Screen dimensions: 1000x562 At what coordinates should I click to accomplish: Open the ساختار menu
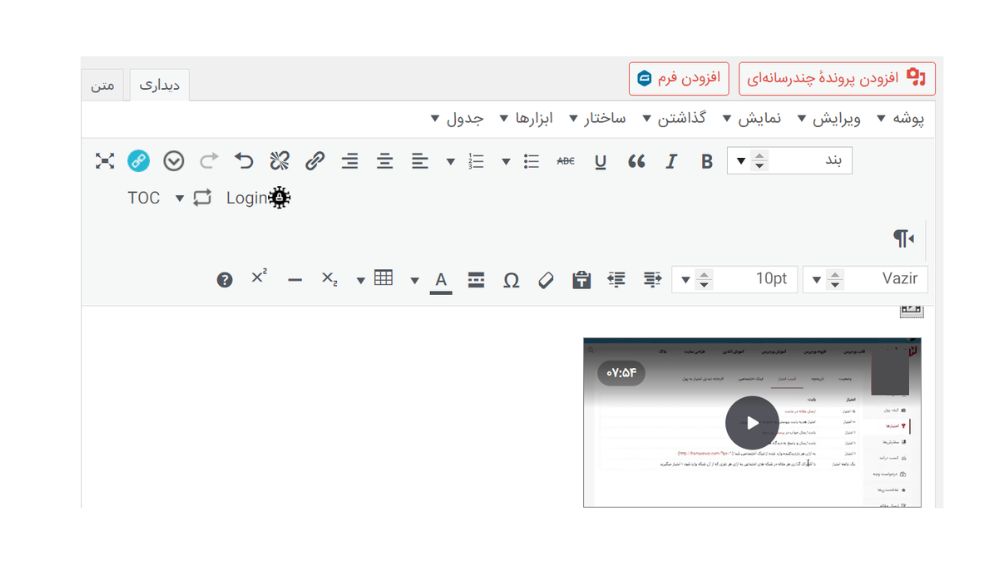pyautogui.click(x=597, y=119)
